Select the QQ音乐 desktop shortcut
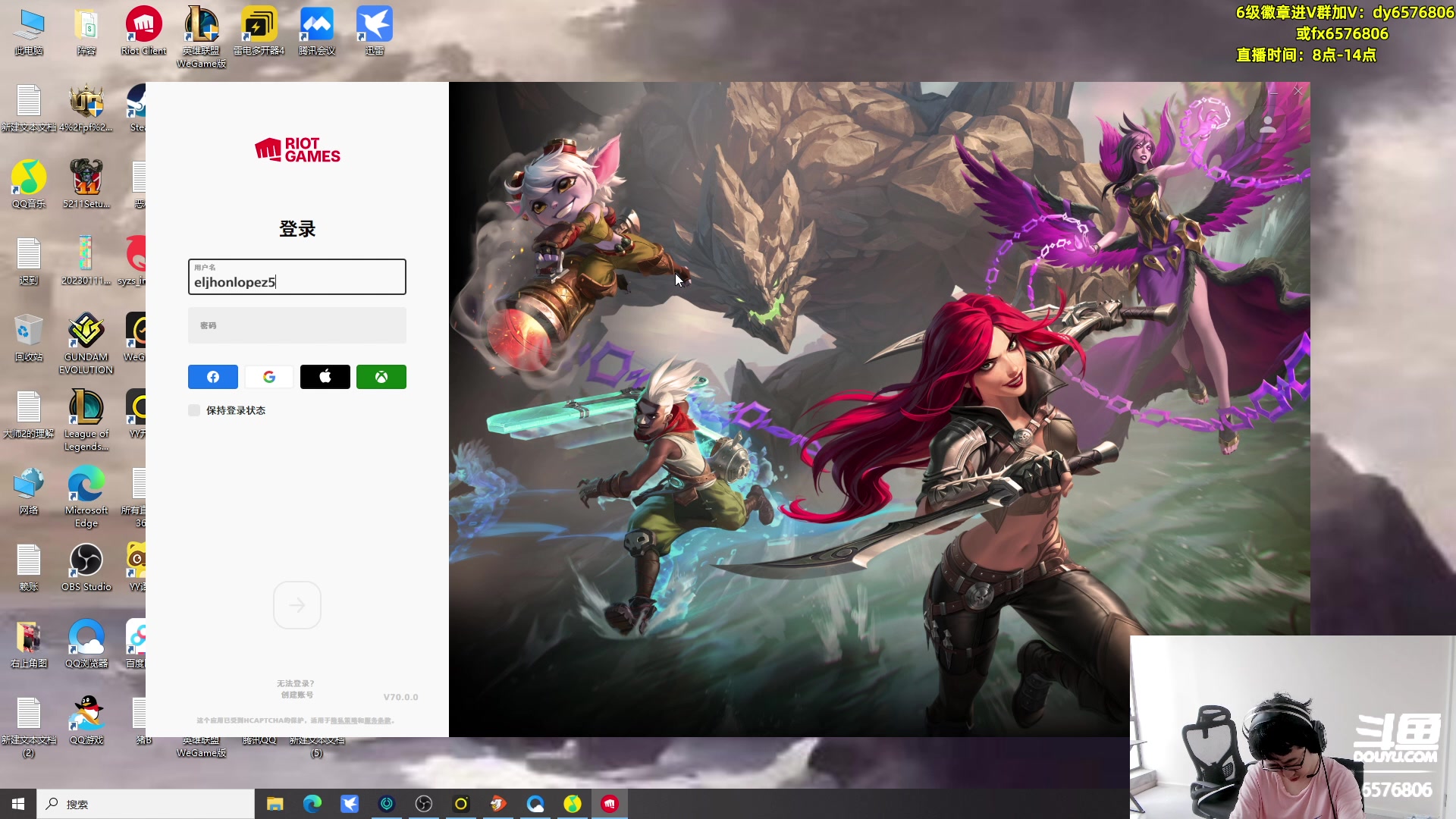This screenshot has height=819, width=1456. click(x=29, y=184)
